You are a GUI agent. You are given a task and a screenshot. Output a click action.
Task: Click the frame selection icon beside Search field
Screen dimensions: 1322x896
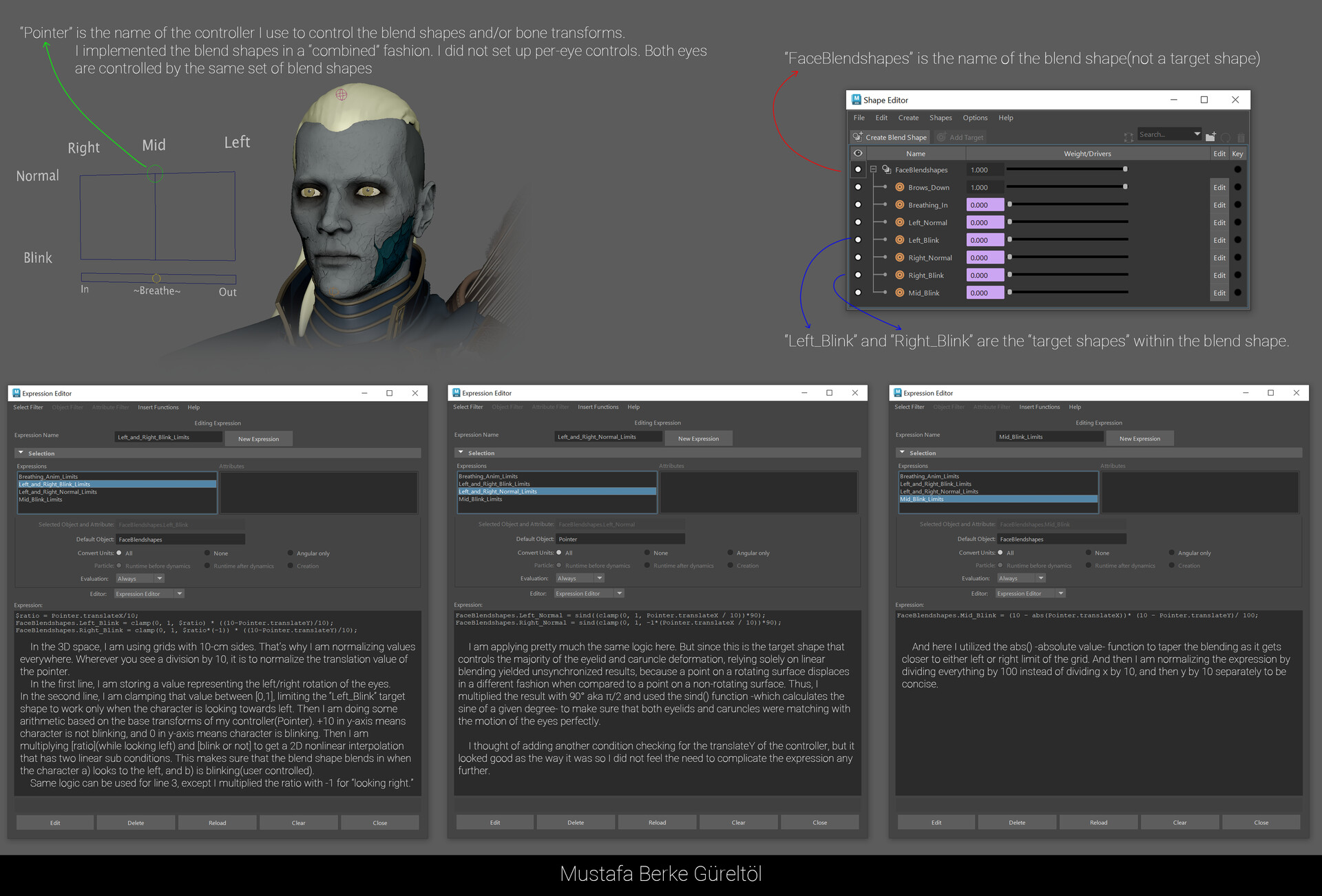tap(1128, 137)
